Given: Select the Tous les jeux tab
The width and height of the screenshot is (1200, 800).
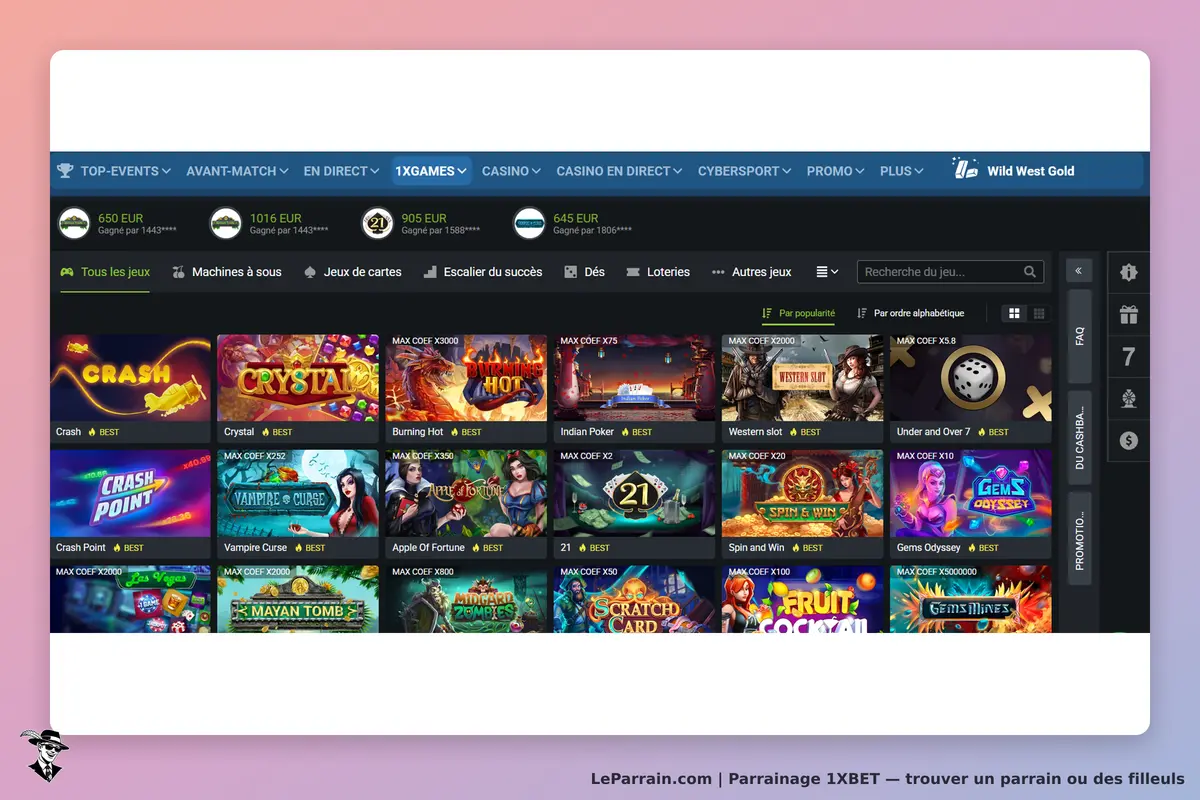Looking at the screenshot, I should (x=105, y=272).
